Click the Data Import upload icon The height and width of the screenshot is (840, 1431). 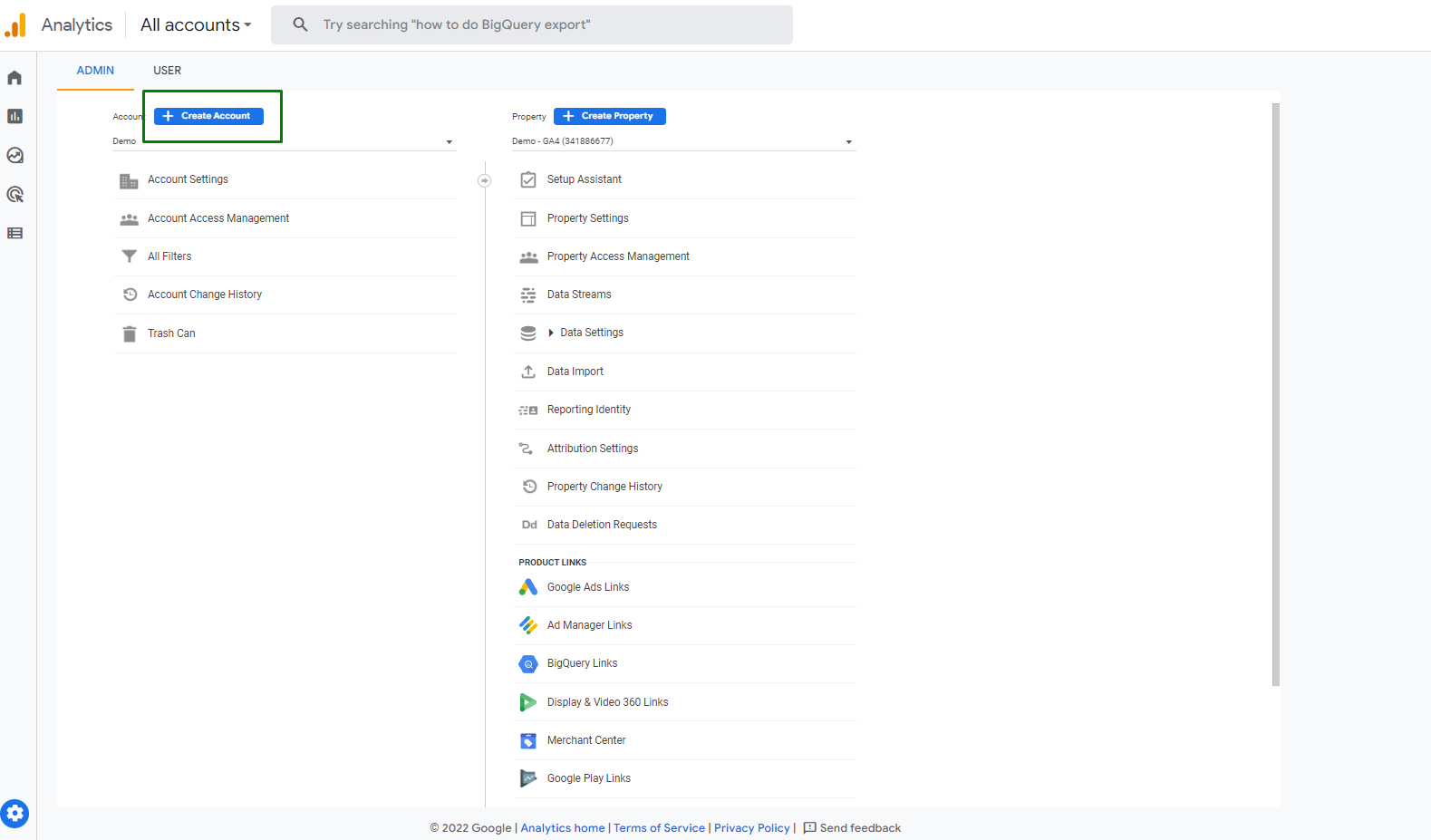click(x=528, y=372)
